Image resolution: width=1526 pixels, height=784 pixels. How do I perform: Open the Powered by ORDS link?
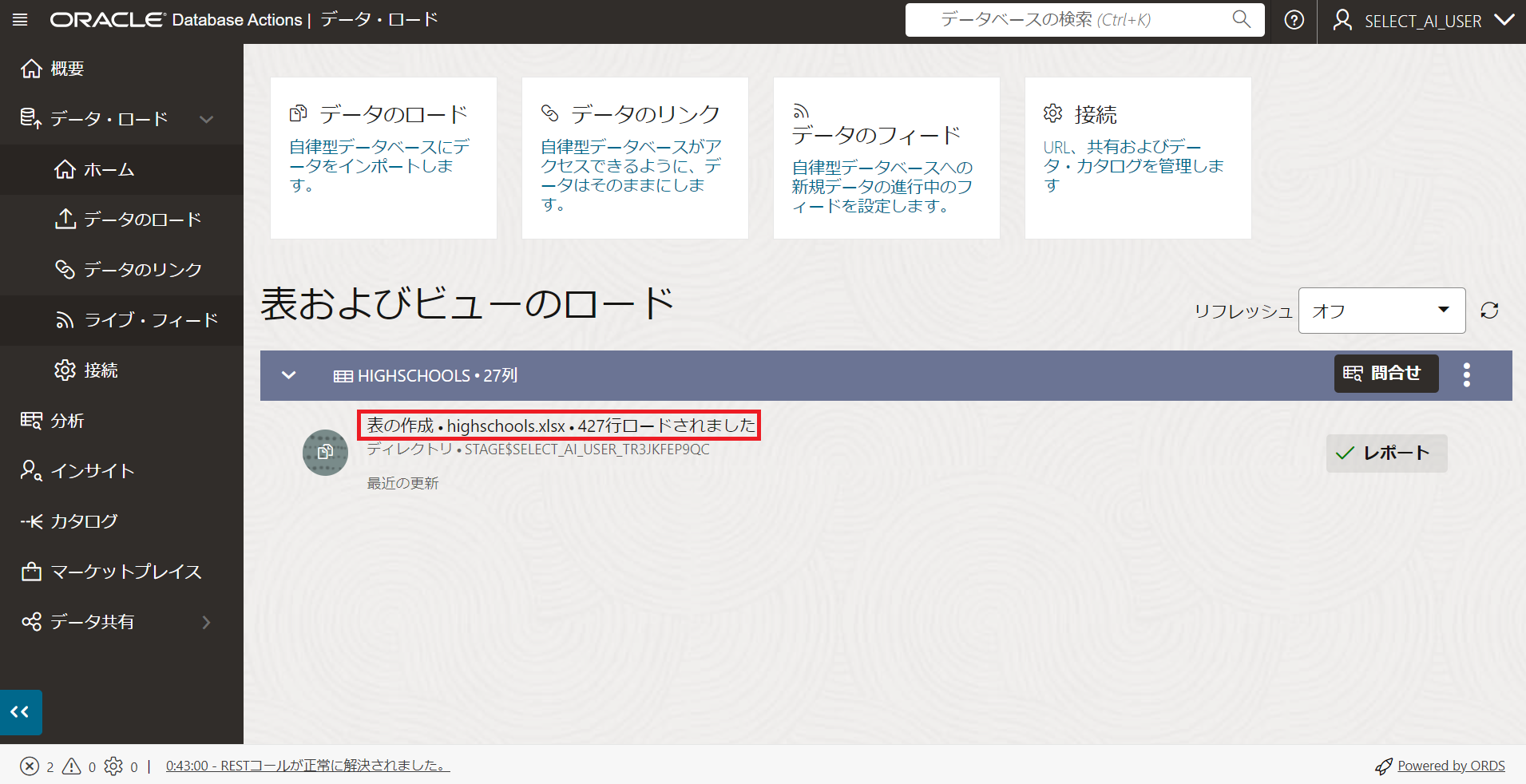point(1450,766)
